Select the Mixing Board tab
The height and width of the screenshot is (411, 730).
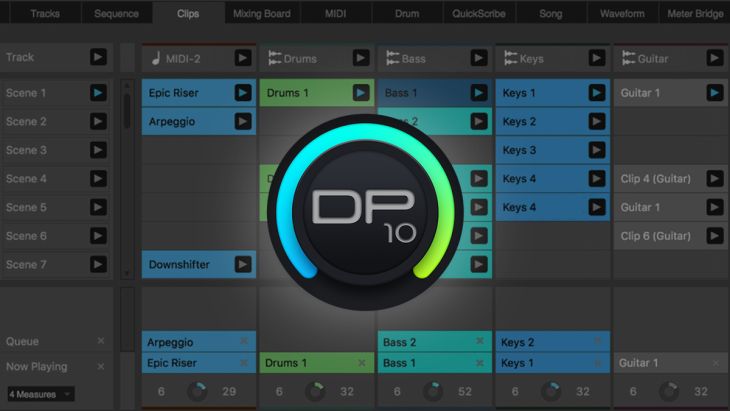[262, 13]
